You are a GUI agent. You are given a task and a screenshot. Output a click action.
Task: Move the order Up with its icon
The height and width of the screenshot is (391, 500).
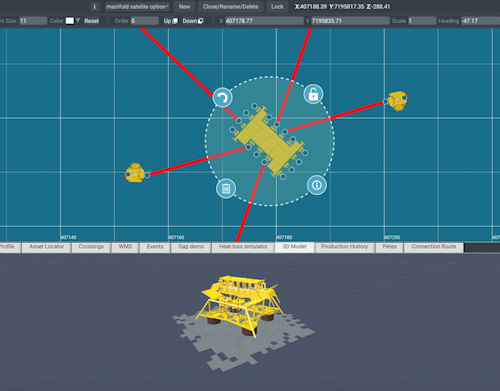point(171,21)
